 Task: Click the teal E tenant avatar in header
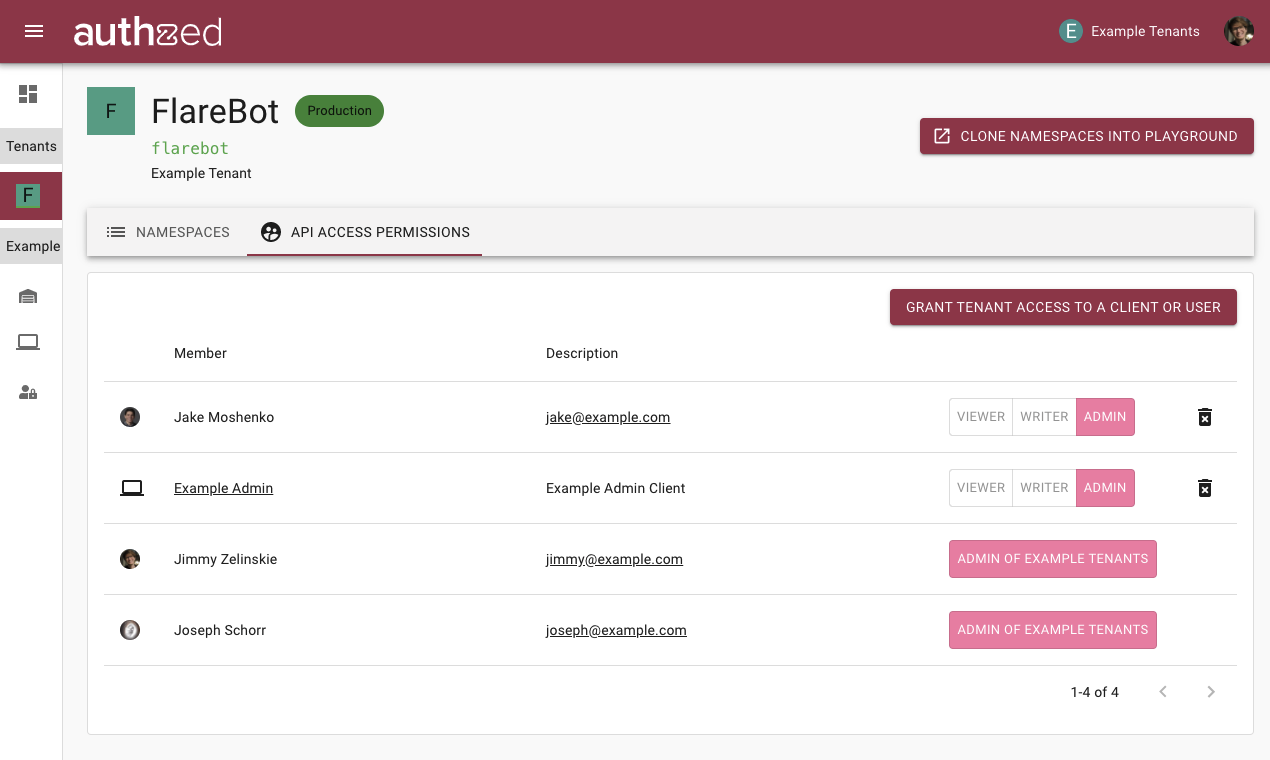(x=1071, y=31)
